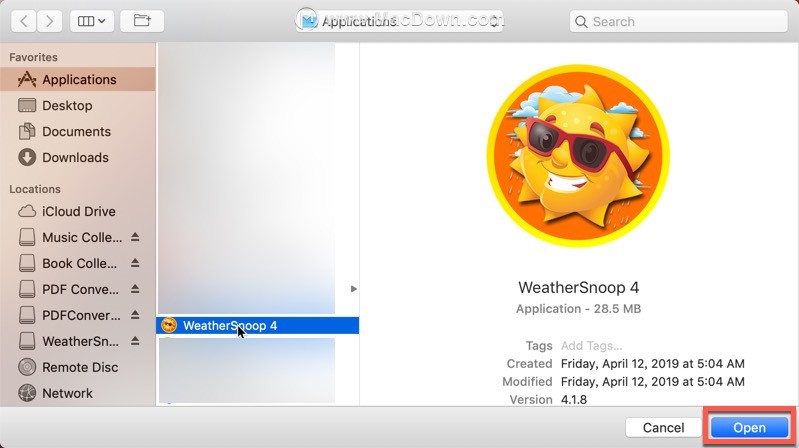Screen dimensions: 799x448
Task: Click the Add Tags... field
Action: click(591, 346)
